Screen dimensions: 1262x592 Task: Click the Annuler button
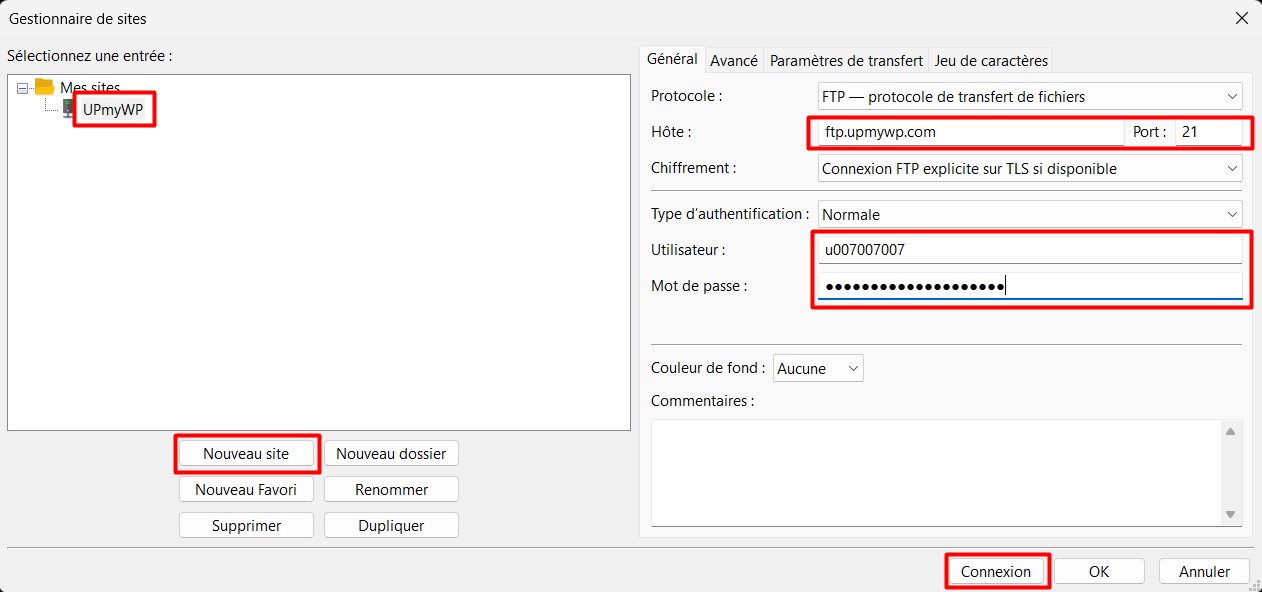(x=1205, y=571)
